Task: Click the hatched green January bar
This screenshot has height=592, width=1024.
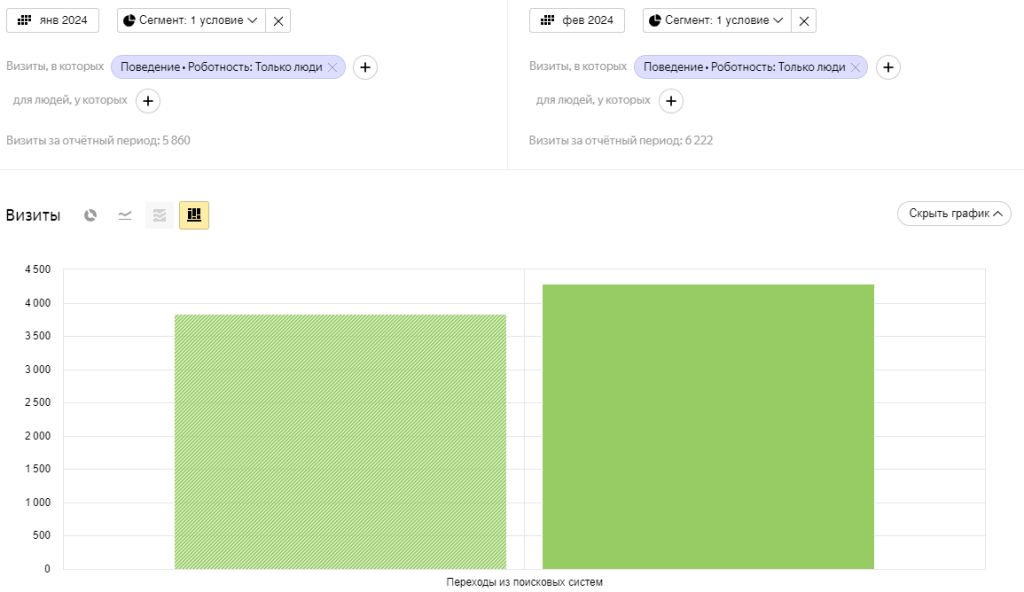Action: tap(340, 441)
